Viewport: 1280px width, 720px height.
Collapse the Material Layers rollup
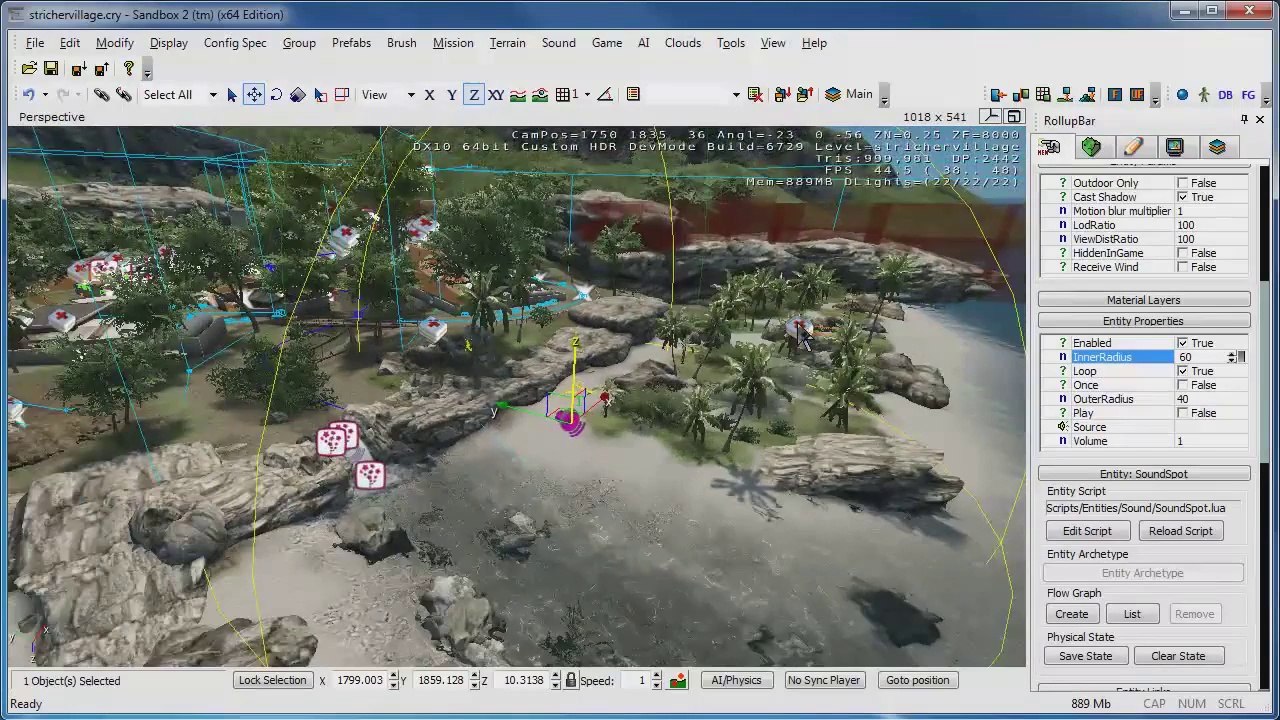[x=1143, y=300]
